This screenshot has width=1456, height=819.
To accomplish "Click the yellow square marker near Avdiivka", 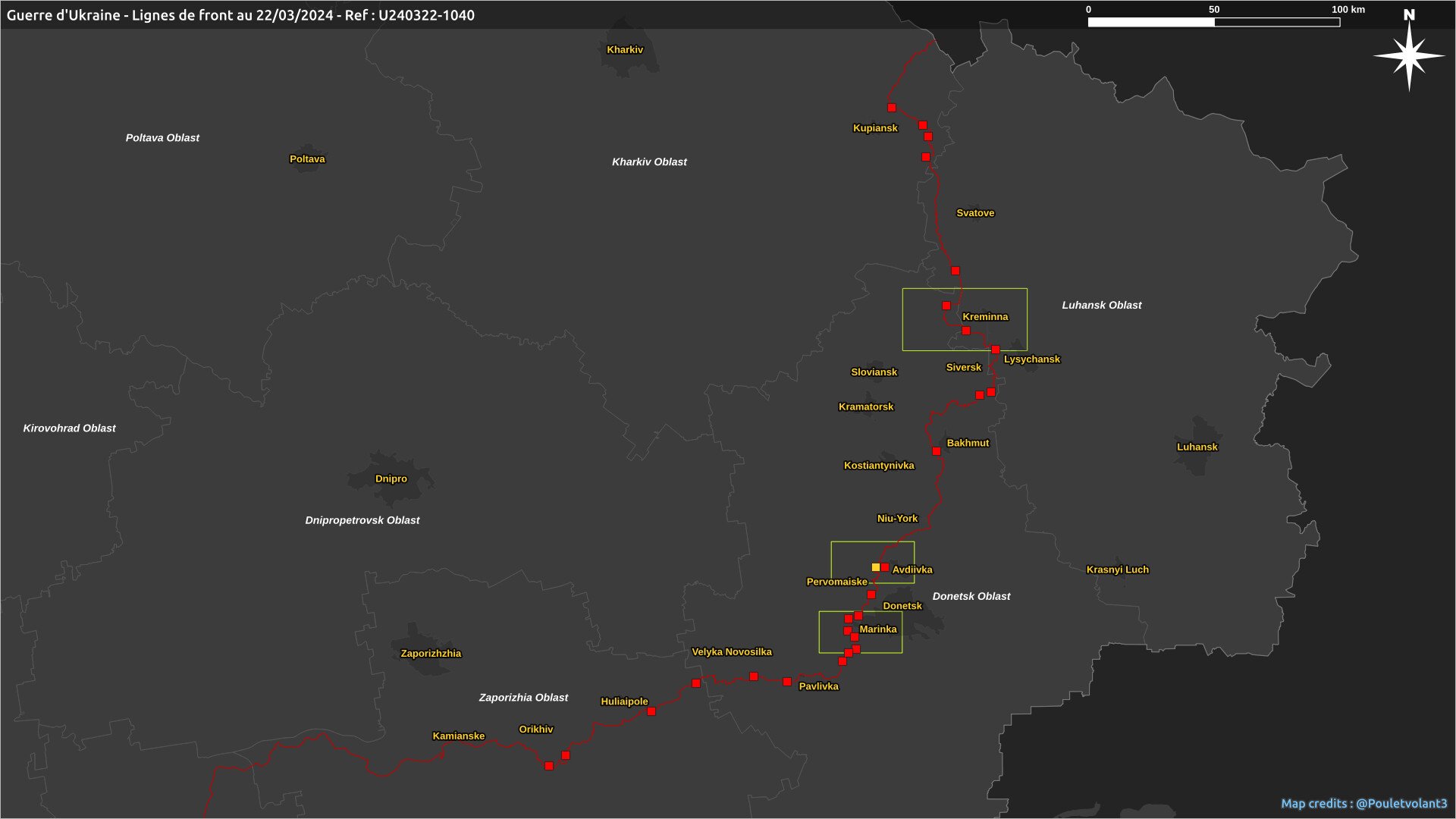I will click(876, 567).
